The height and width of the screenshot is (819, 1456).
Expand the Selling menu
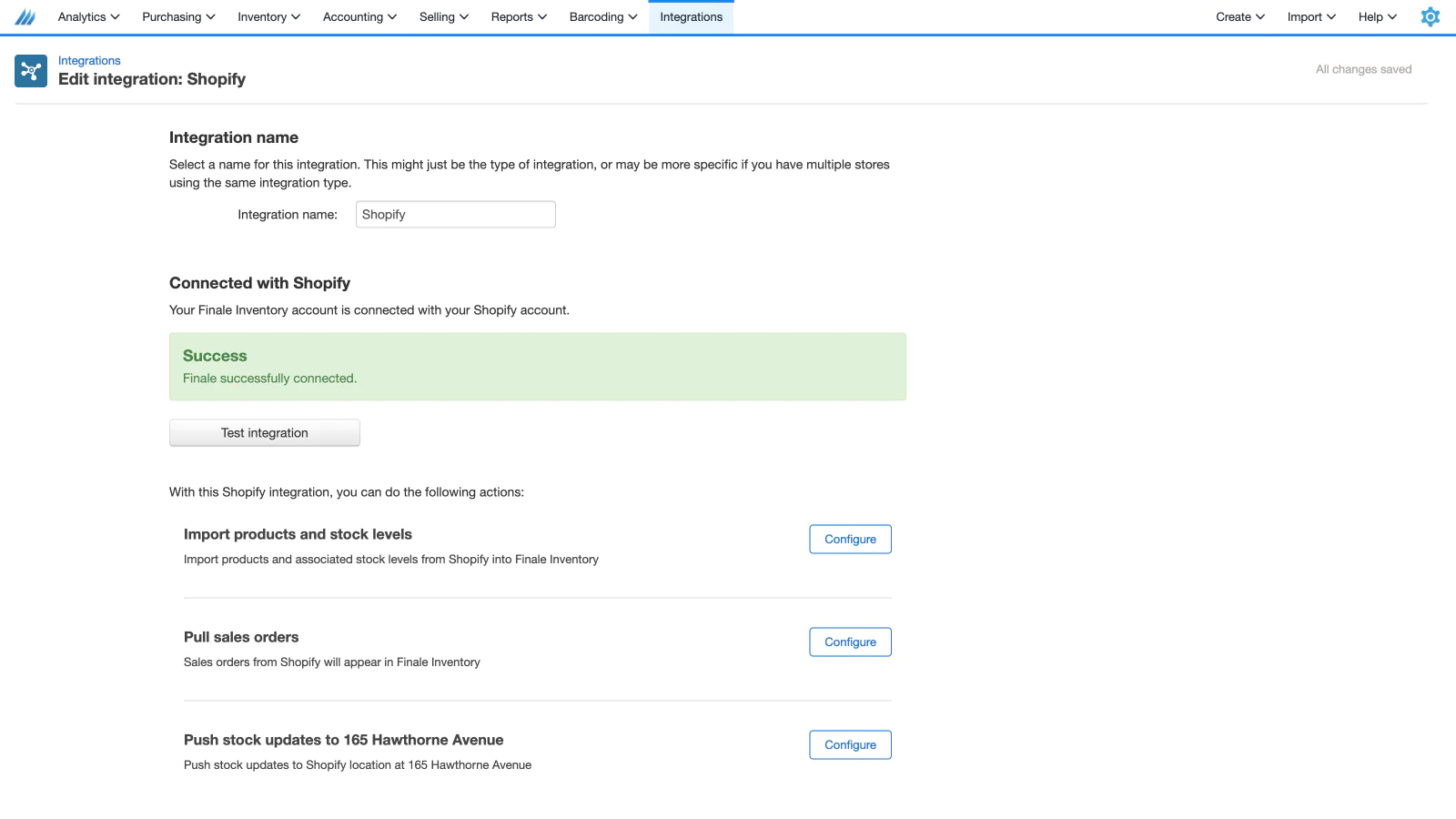(444, 17)
